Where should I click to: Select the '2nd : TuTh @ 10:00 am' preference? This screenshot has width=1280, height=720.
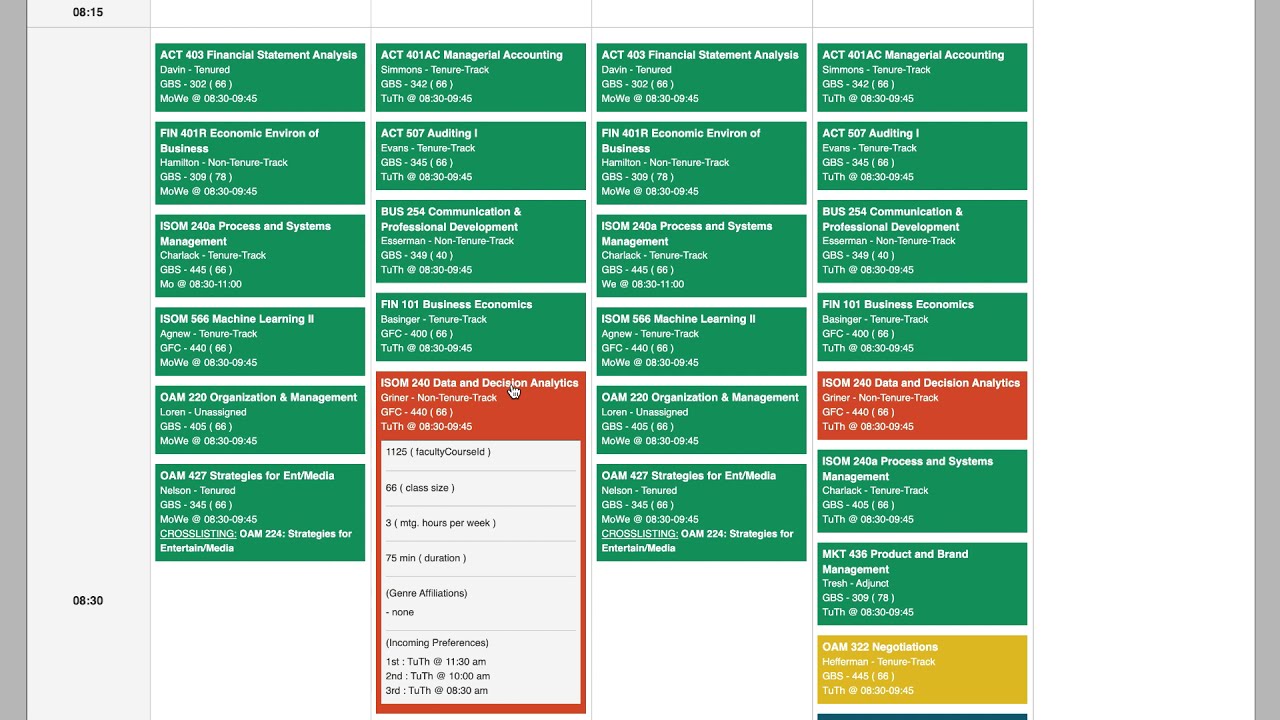(x=437, y=676)
